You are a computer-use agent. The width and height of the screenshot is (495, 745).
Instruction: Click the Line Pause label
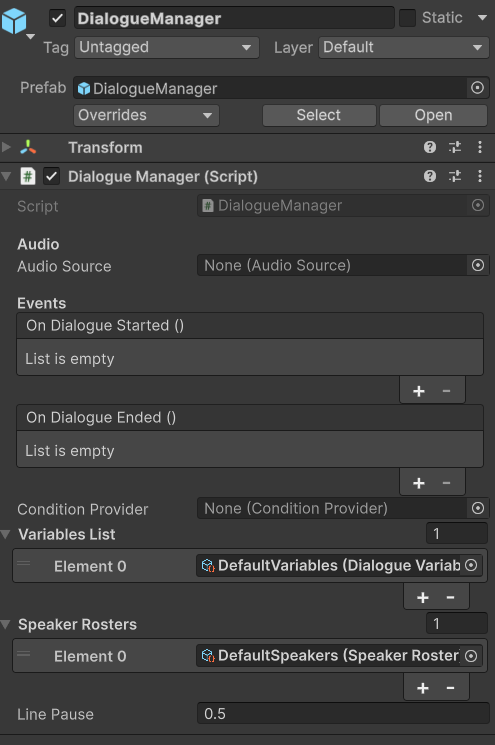(56, 715)
